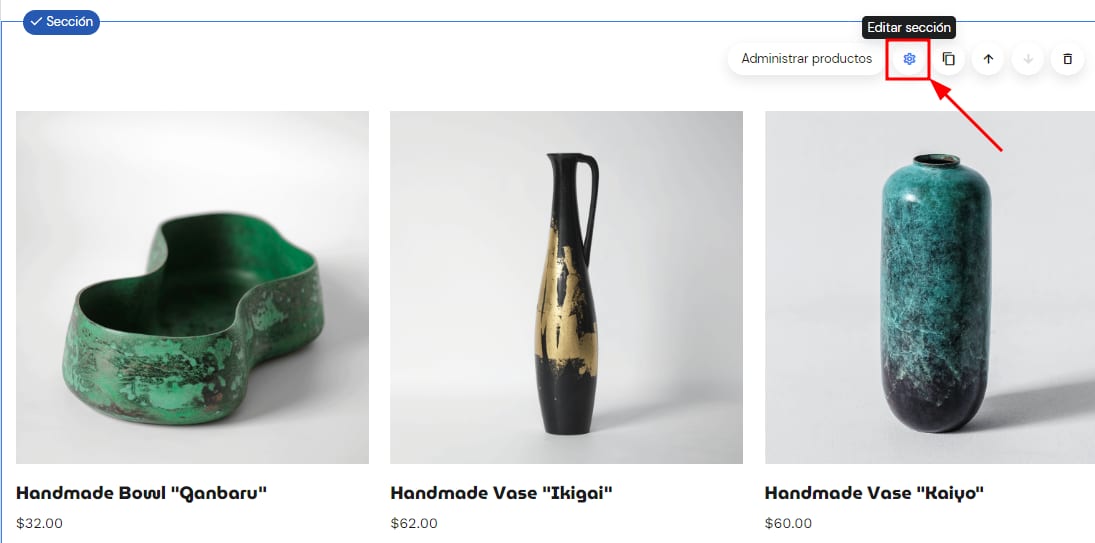The image size is (1095, 543).
Task: Click the $32.00 price
Action: pyautogui.click(x=39, y=523)
